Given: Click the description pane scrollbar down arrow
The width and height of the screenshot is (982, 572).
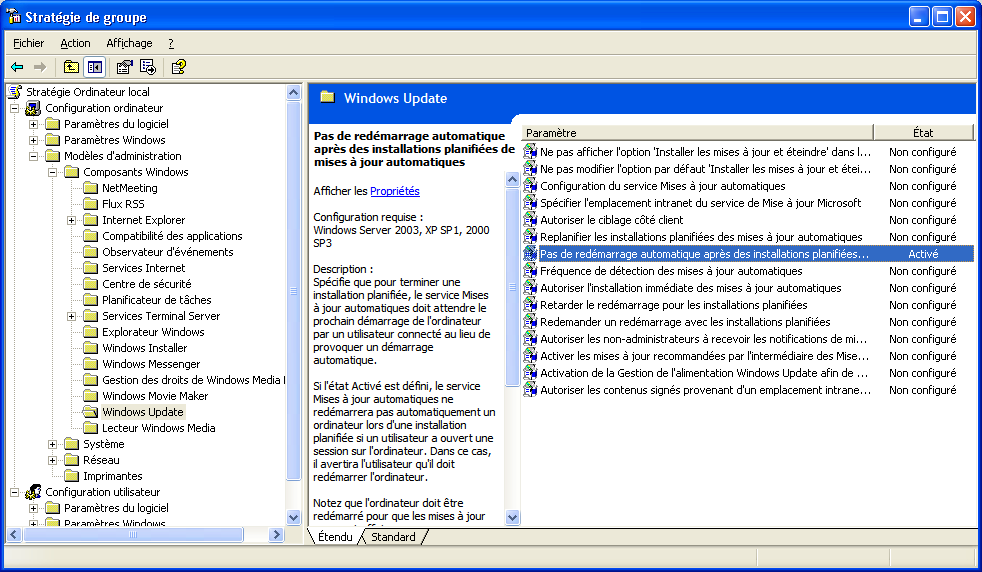Looking at the screenshot, I should click(513, 518).
